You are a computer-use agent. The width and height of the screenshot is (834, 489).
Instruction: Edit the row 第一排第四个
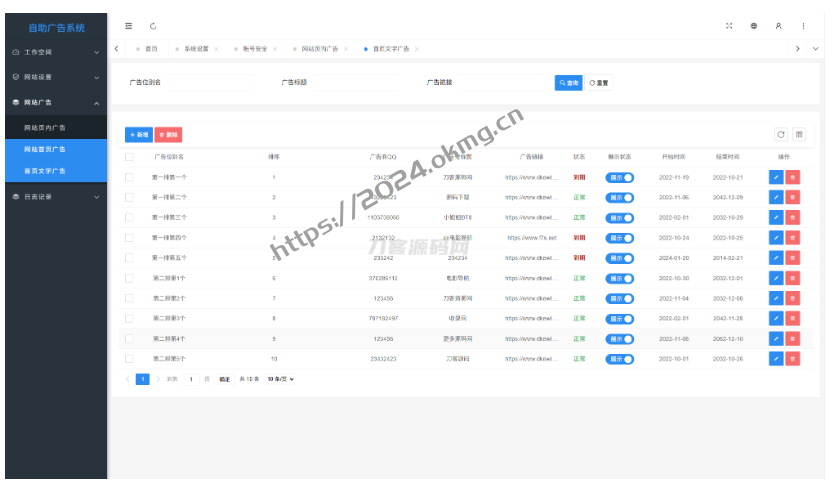pos(776,238)
